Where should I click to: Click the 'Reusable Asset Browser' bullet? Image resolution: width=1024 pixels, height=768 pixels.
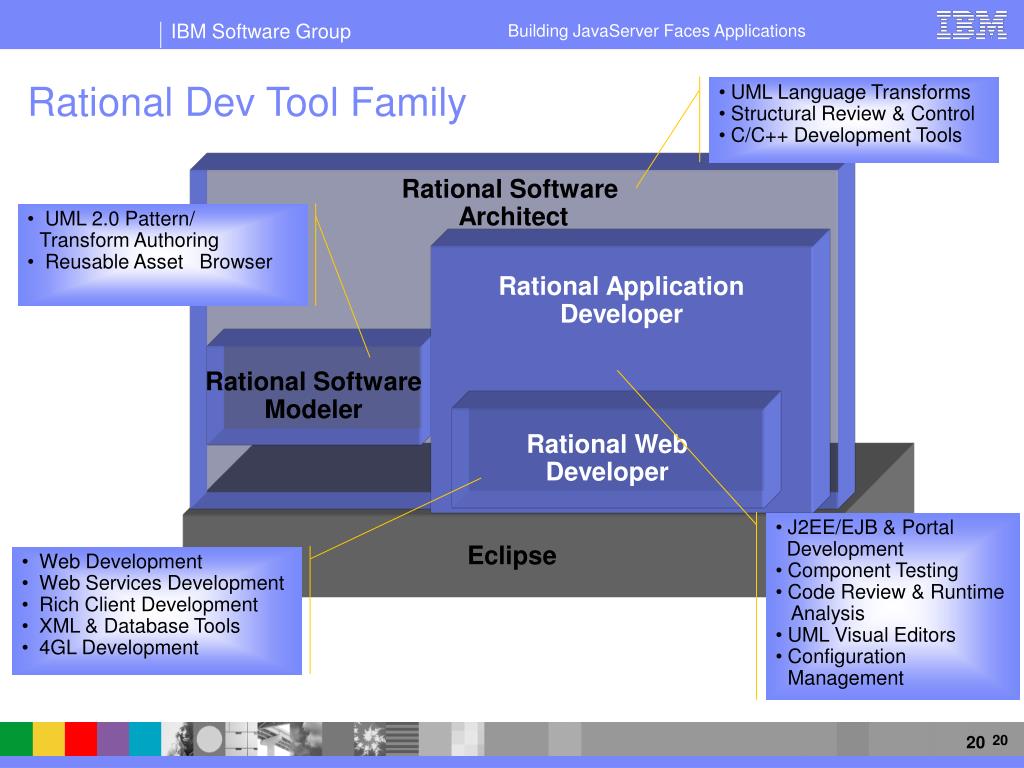150,262
